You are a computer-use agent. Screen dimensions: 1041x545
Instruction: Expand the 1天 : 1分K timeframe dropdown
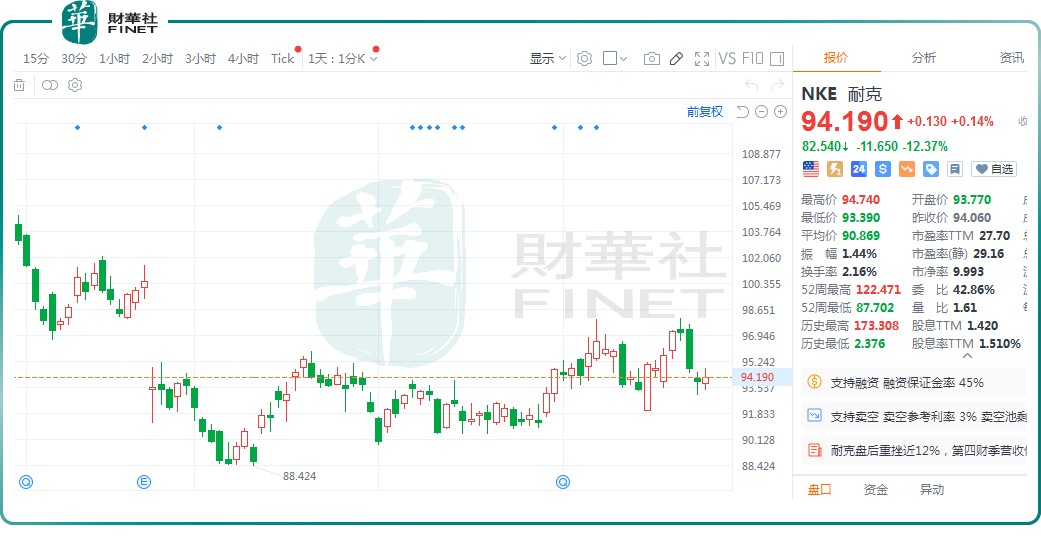tap(343, 58)
